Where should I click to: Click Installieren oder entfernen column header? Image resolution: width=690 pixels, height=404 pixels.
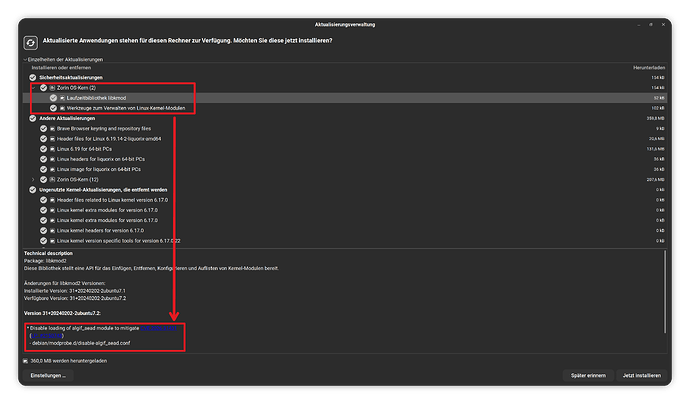tap(61, 68)
